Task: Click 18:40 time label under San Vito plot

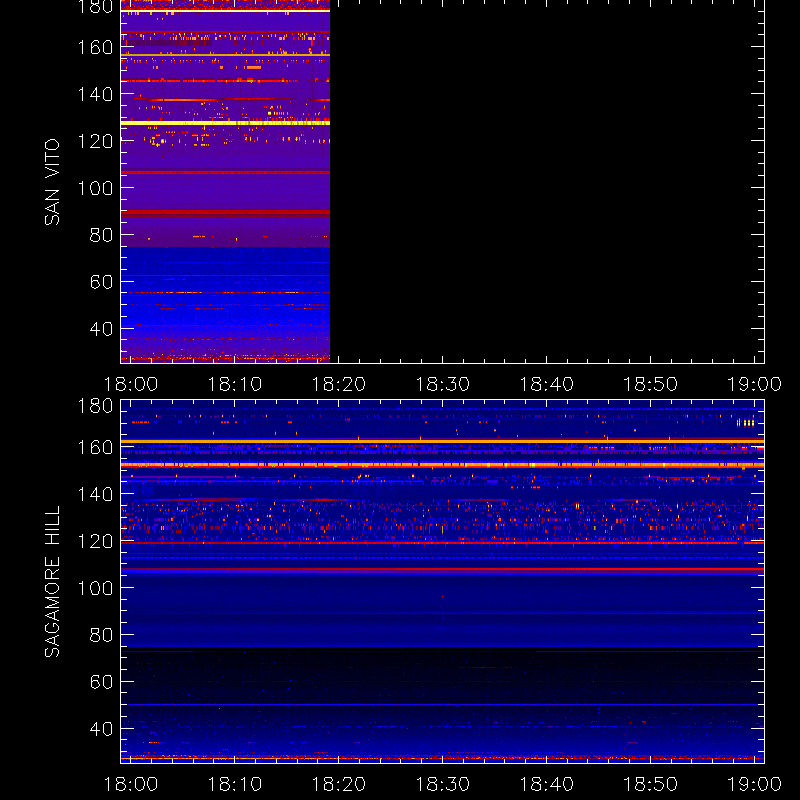Action: (546, 384)
